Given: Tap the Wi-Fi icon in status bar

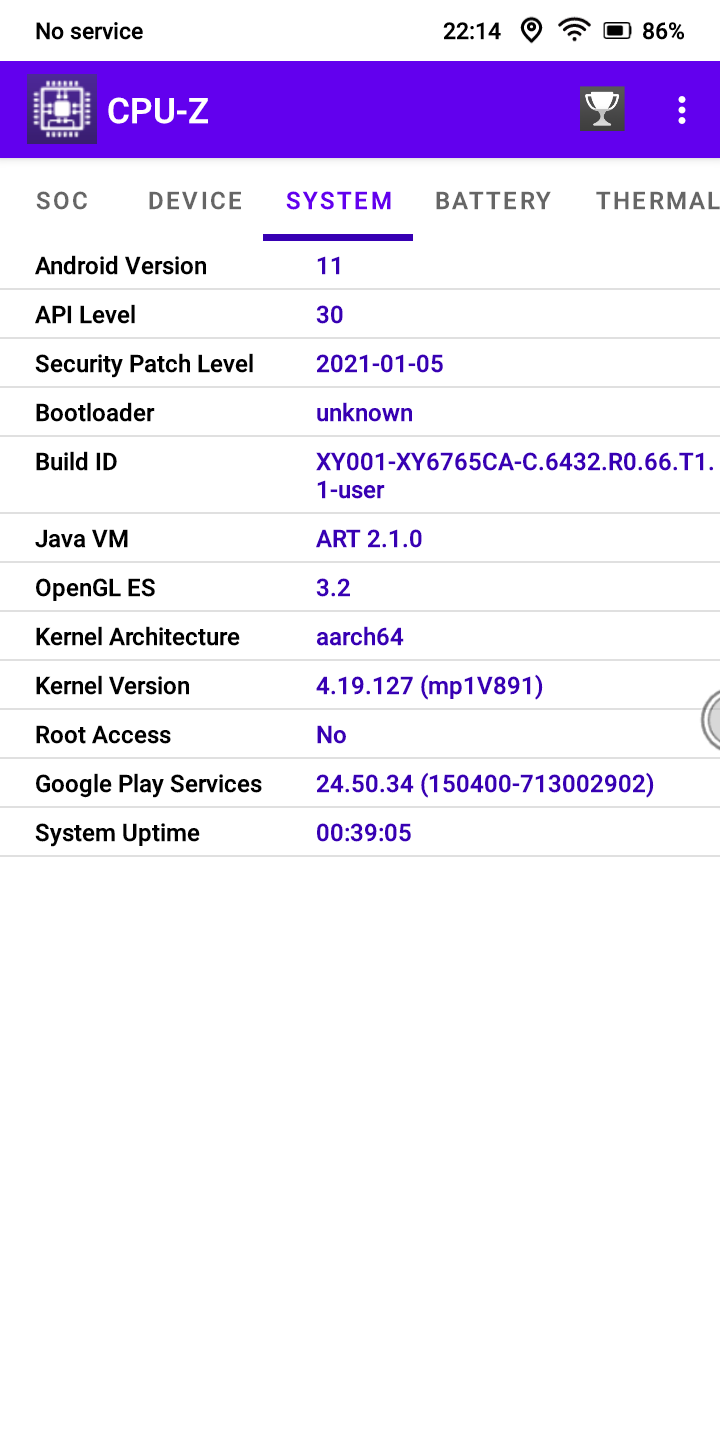Looking at the screenshot, I should pyautogui.click(x=574, y=31).
